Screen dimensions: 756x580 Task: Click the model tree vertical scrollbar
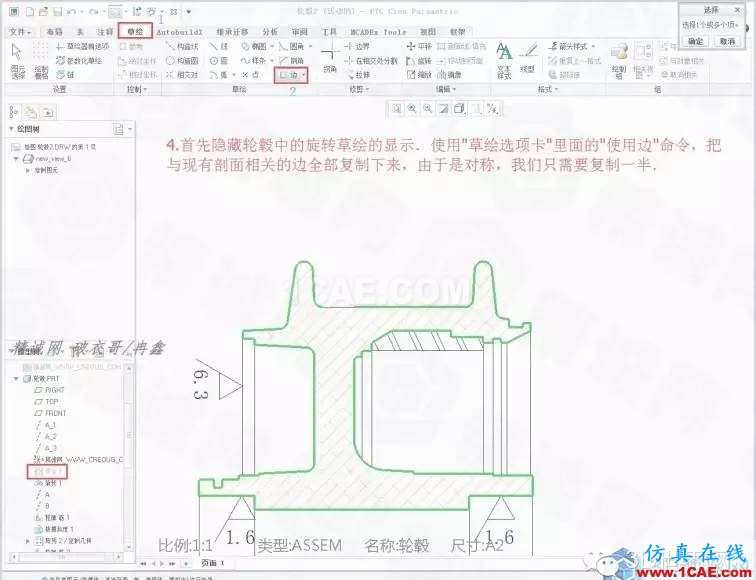pos(129,458)
